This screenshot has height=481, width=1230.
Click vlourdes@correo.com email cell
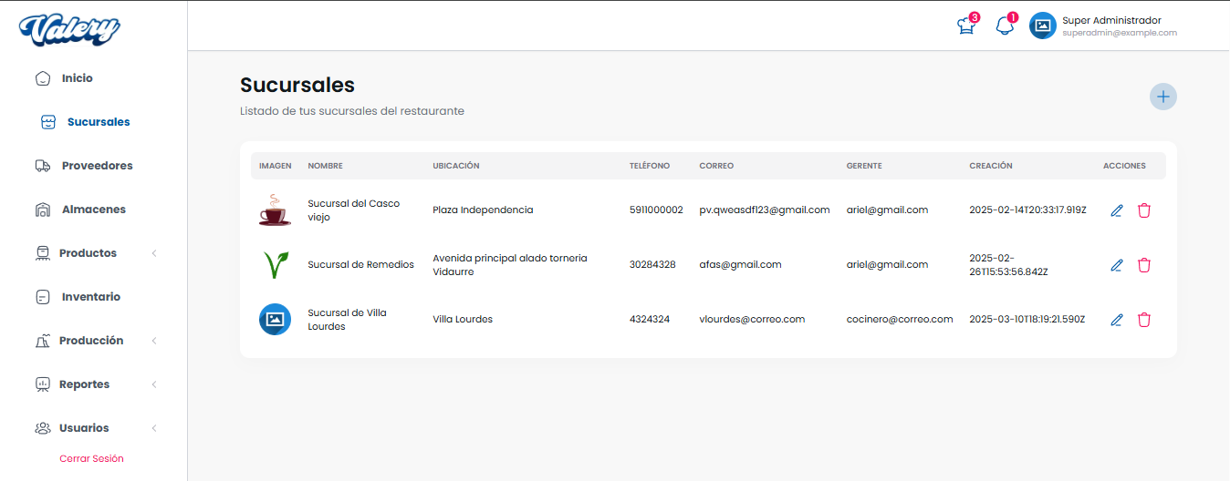752,320
